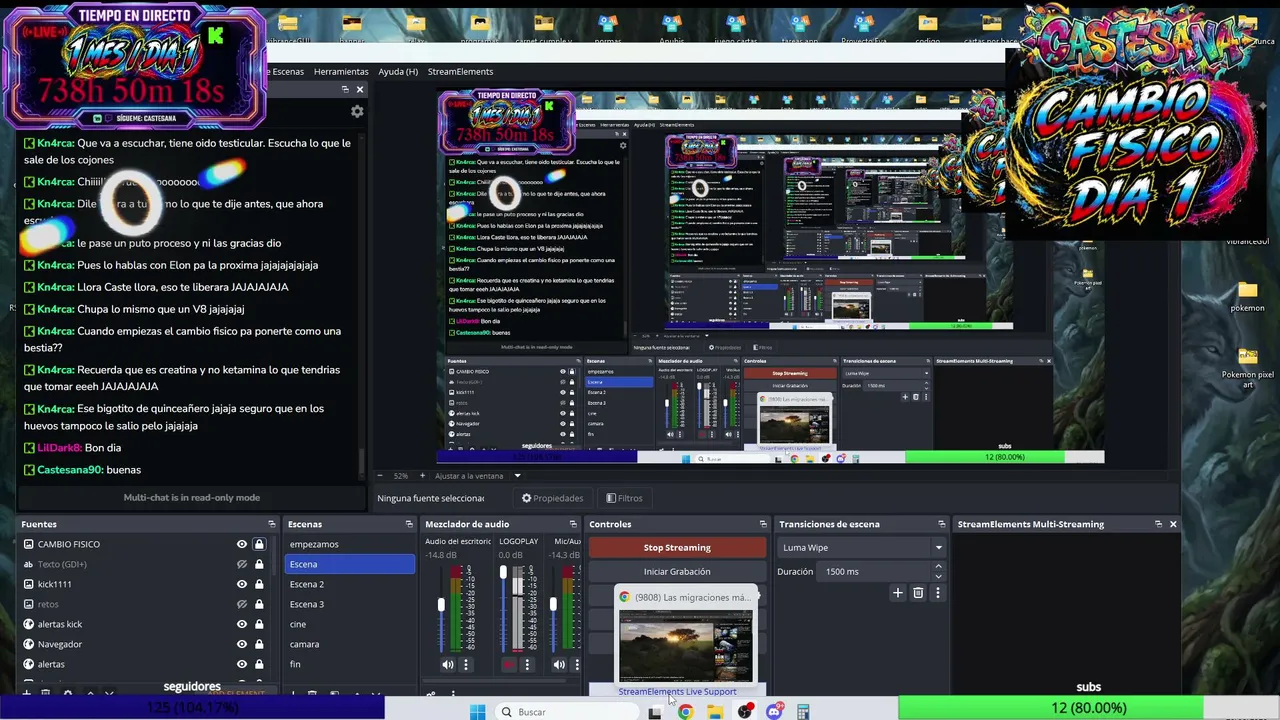Close the StreamElements Multi-Streaming panel

click(1173, 524)
